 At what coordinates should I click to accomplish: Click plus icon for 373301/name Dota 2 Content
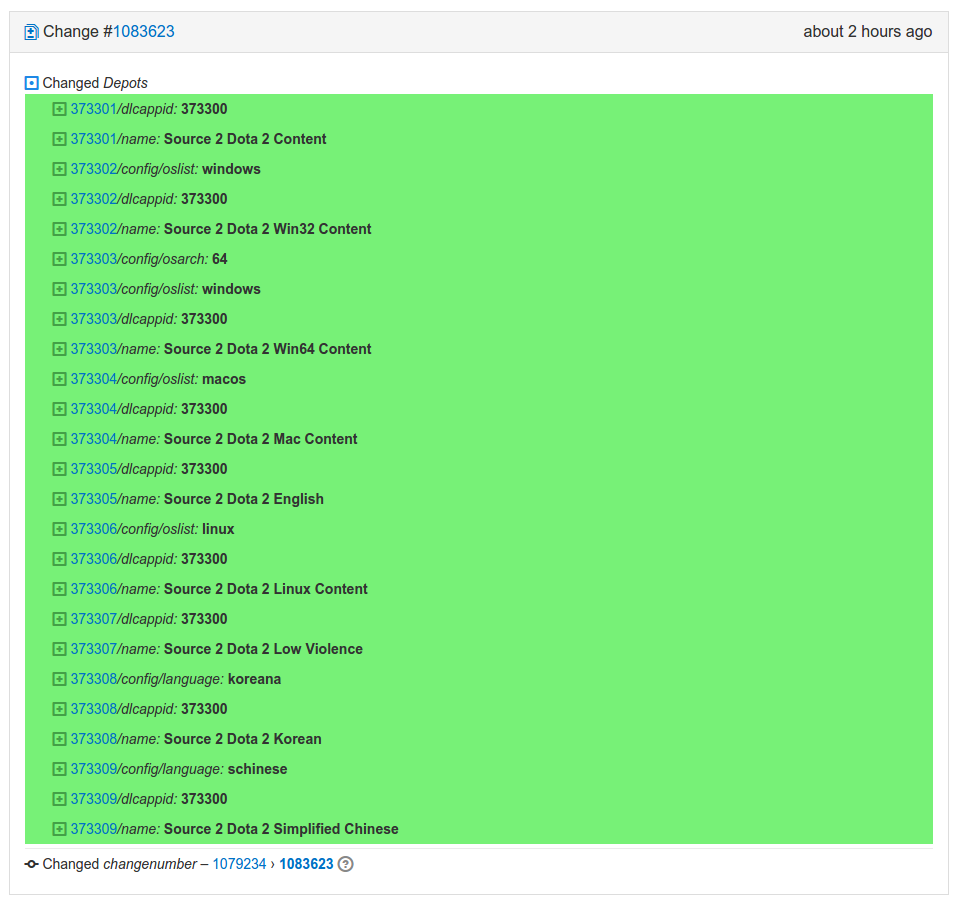pos(59,139)
